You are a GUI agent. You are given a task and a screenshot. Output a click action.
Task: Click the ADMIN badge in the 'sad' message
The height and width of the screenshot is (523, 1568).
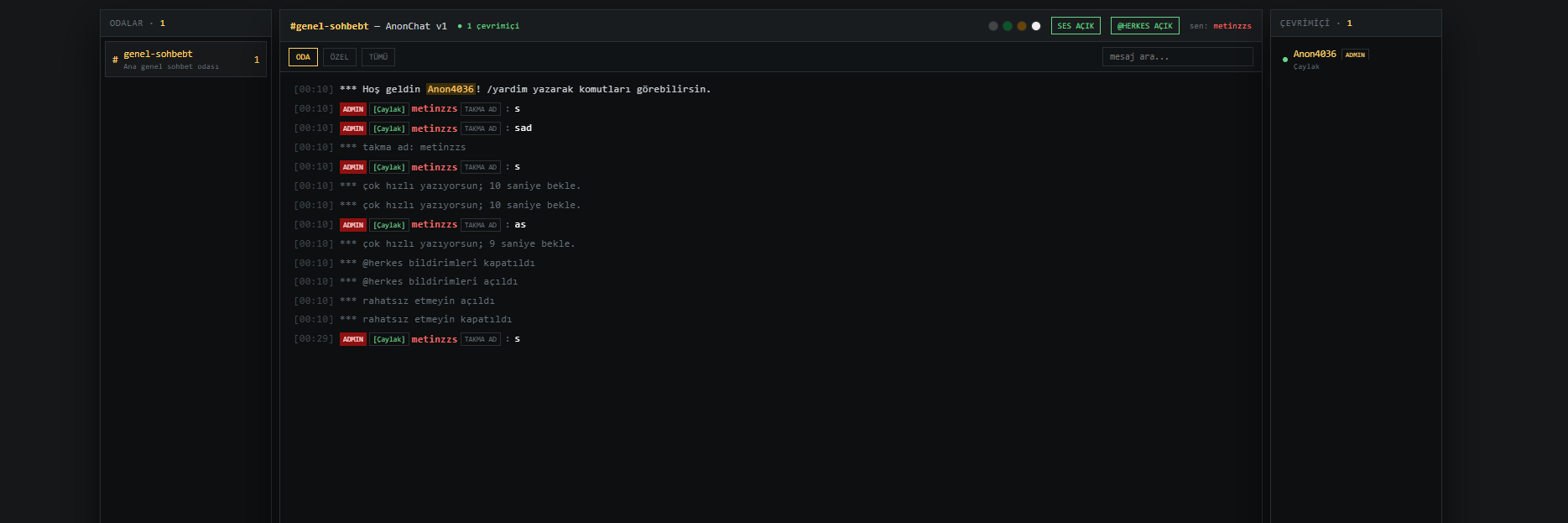tap(353, 128)
